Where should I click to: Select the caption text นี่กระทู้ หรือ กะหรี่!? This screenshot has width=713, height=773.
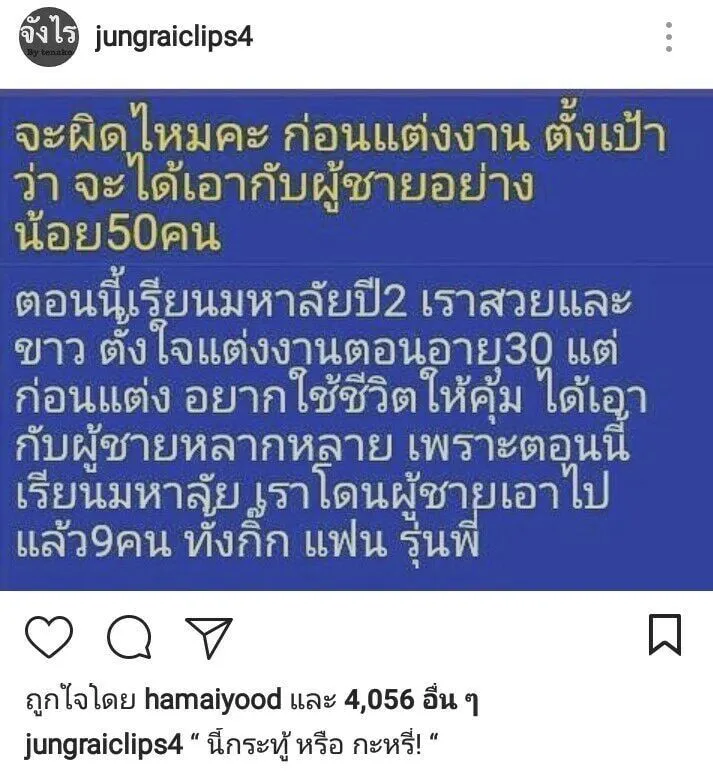(313, 744)
